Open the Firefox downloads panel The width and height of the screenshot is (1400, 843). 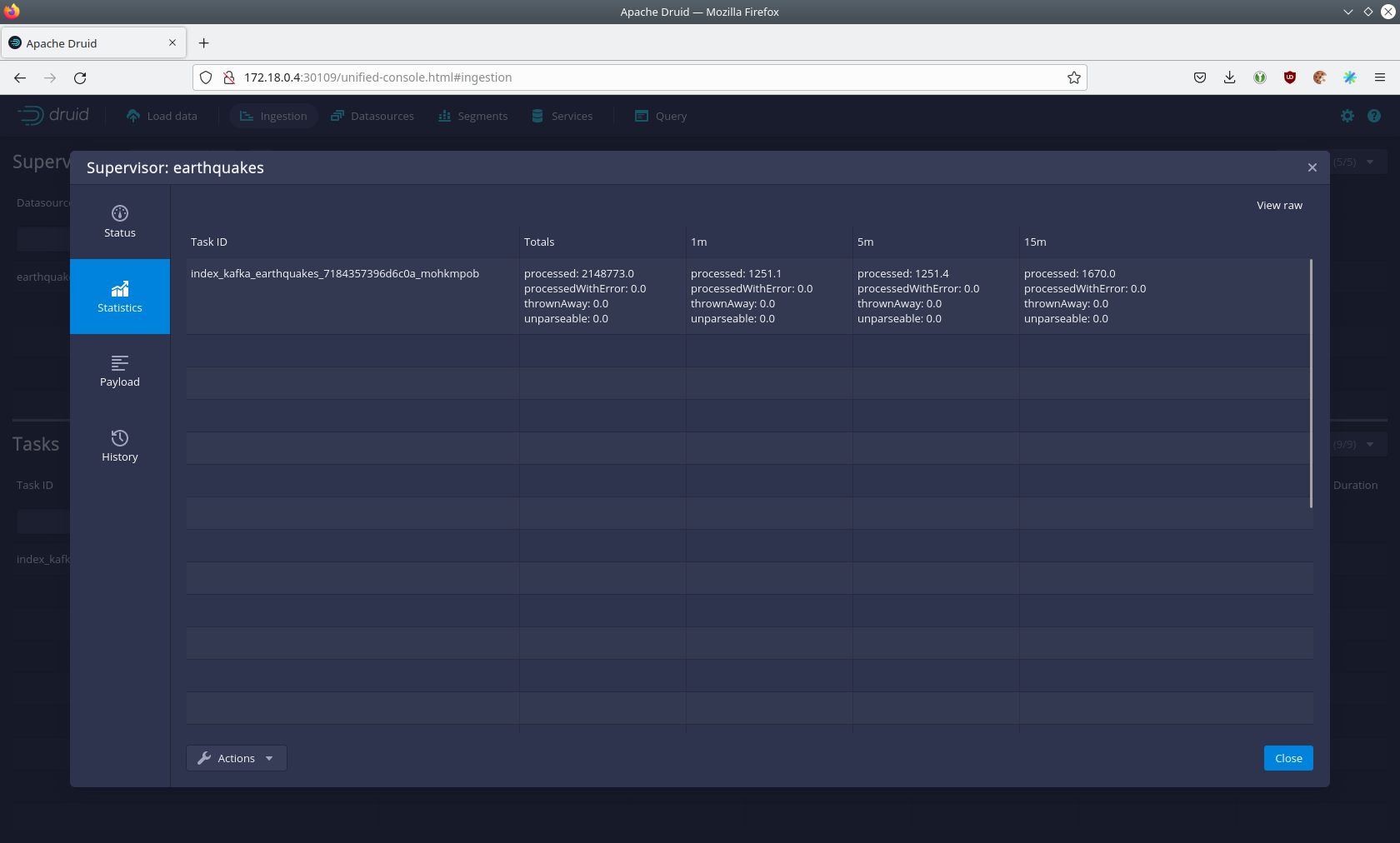1229,77
